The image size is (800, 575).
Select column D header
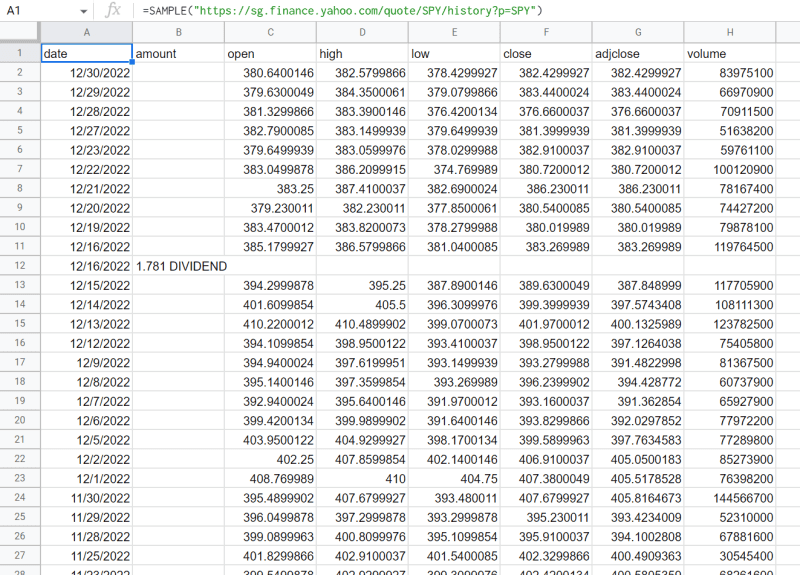tap(362, 33)
